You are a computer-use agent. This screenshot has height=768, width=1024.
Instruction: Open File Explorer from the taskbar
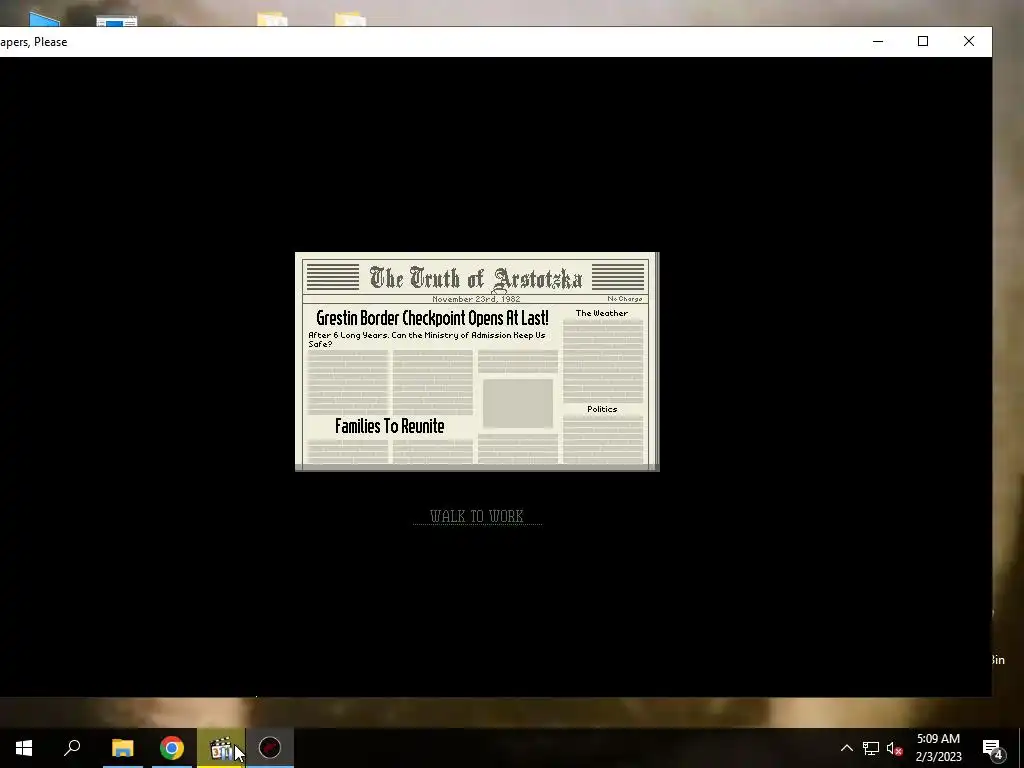(x=122, y=748)
